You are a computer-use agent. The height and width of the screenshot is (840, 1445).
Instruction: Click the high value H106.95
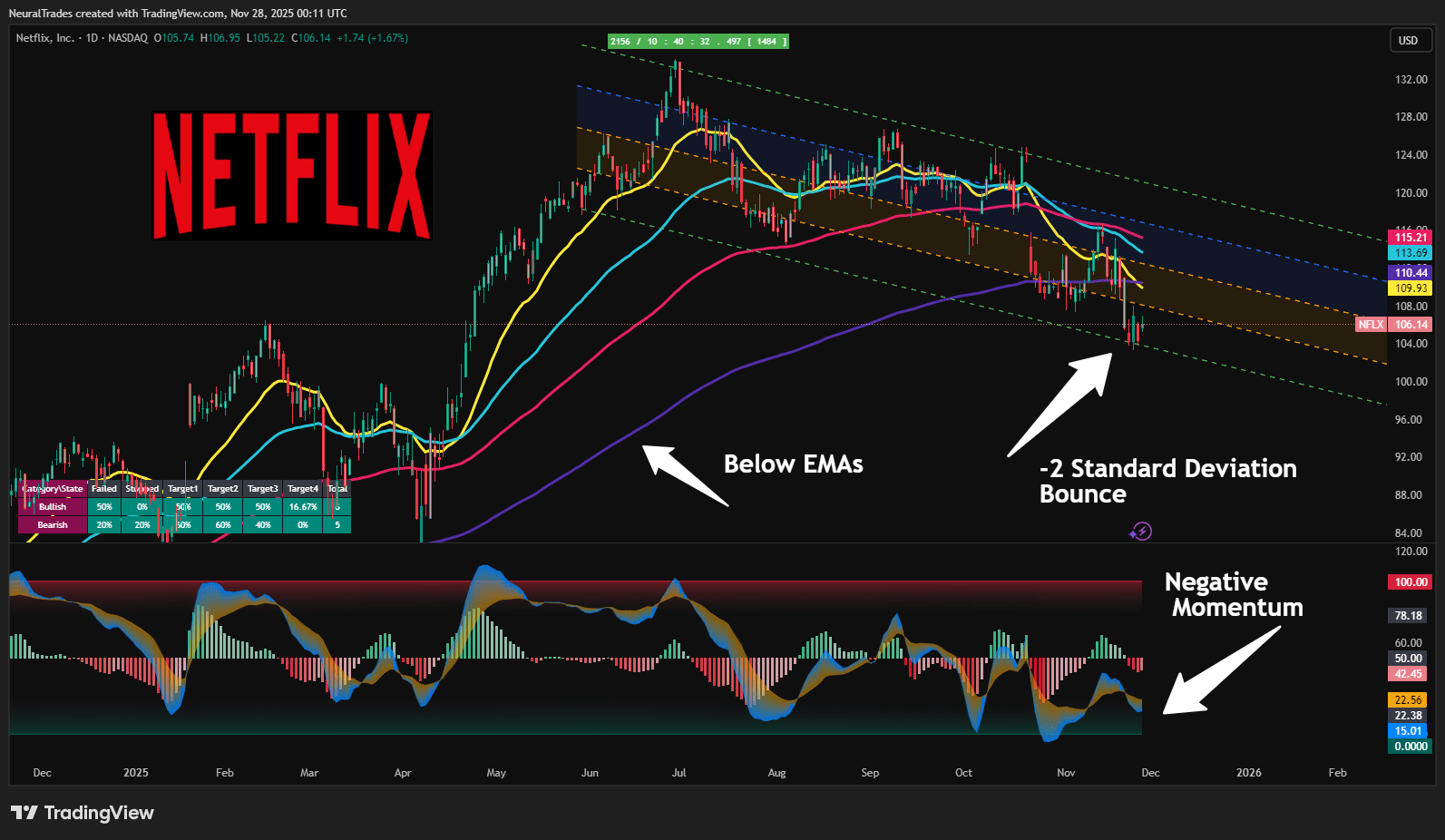[x=220, y=38]
